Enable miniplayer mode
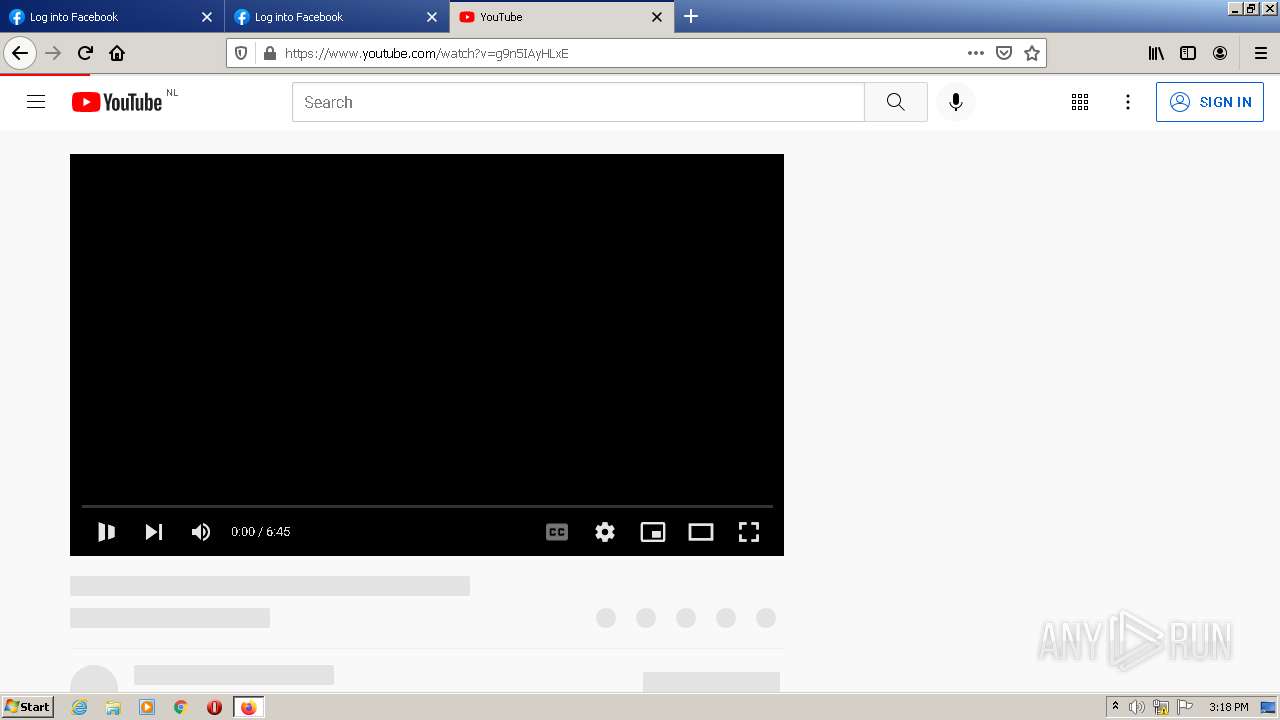 [x=653, y=532]
